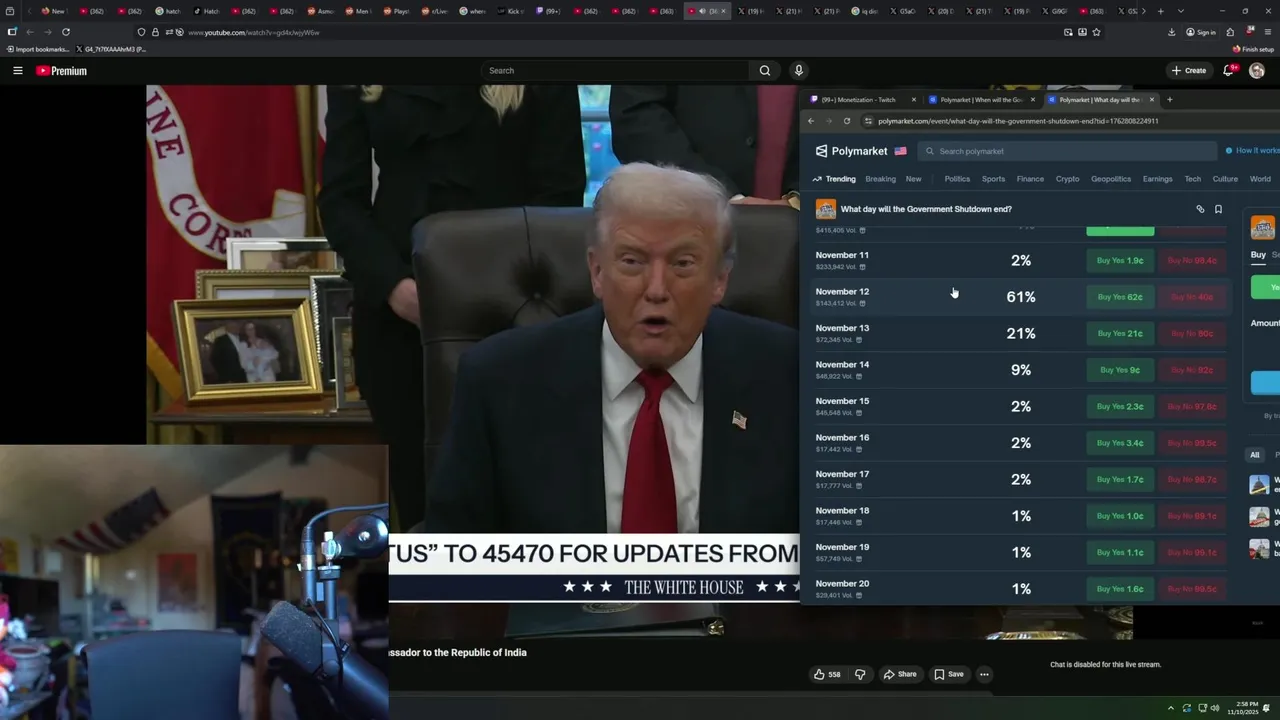Go back in the Polymarket browser window
The width and height of the screenshot is (1280, 720).
click(x=811, y=121)
